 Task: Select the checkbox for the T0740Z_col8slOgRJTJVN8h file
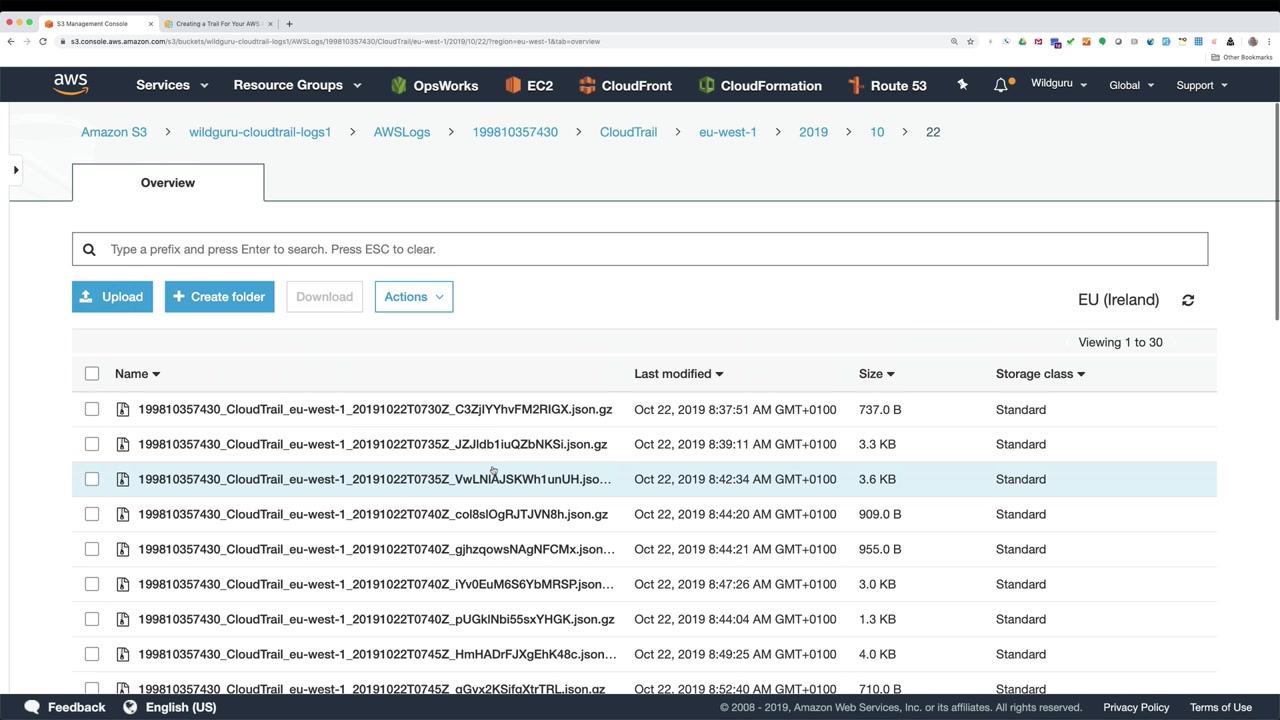click(92, 514)
